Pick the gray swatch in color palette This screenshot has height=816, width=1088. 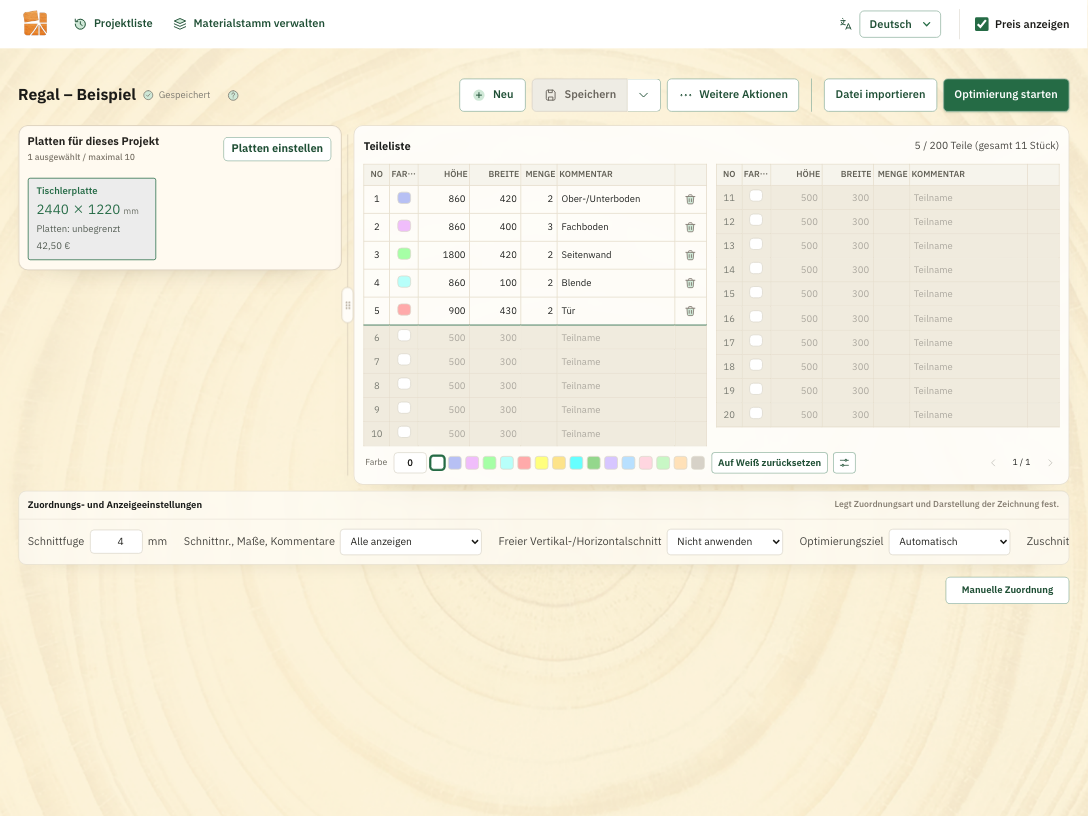698,463
